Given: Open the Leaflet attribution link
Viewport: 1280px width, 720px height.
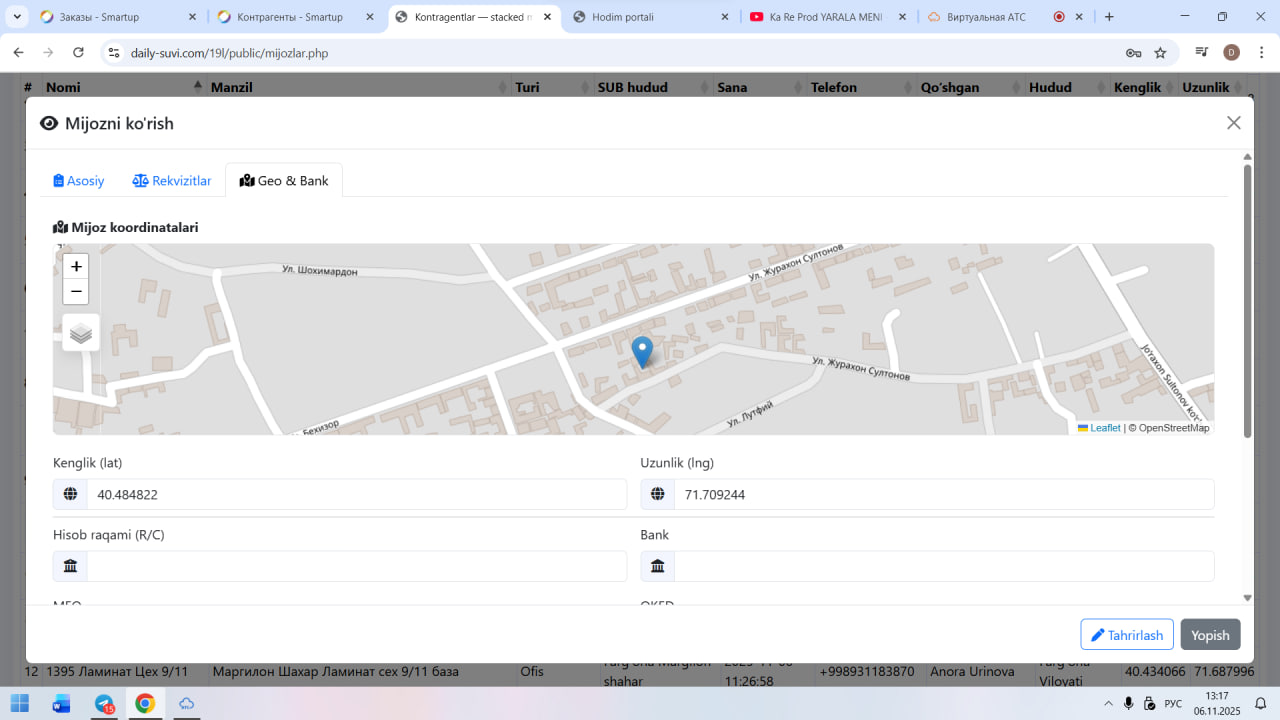Looking at the screenshot, I should (x=1104, y=428).
